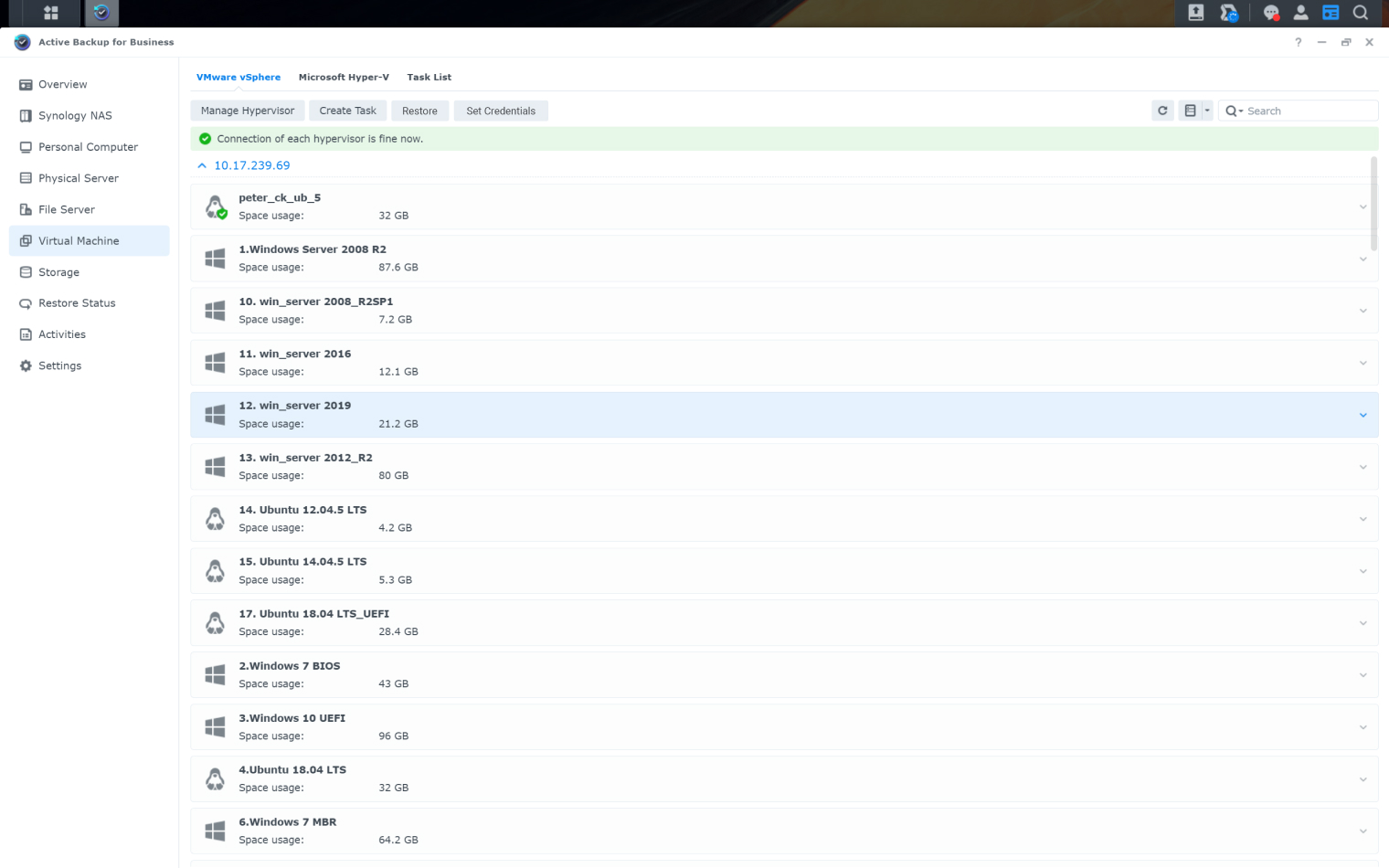The image size is (1389, 868).
Task: Collapse the 10.17.239.69 hypervisor group
Action: pyautogui.click(x=202, y=165)
